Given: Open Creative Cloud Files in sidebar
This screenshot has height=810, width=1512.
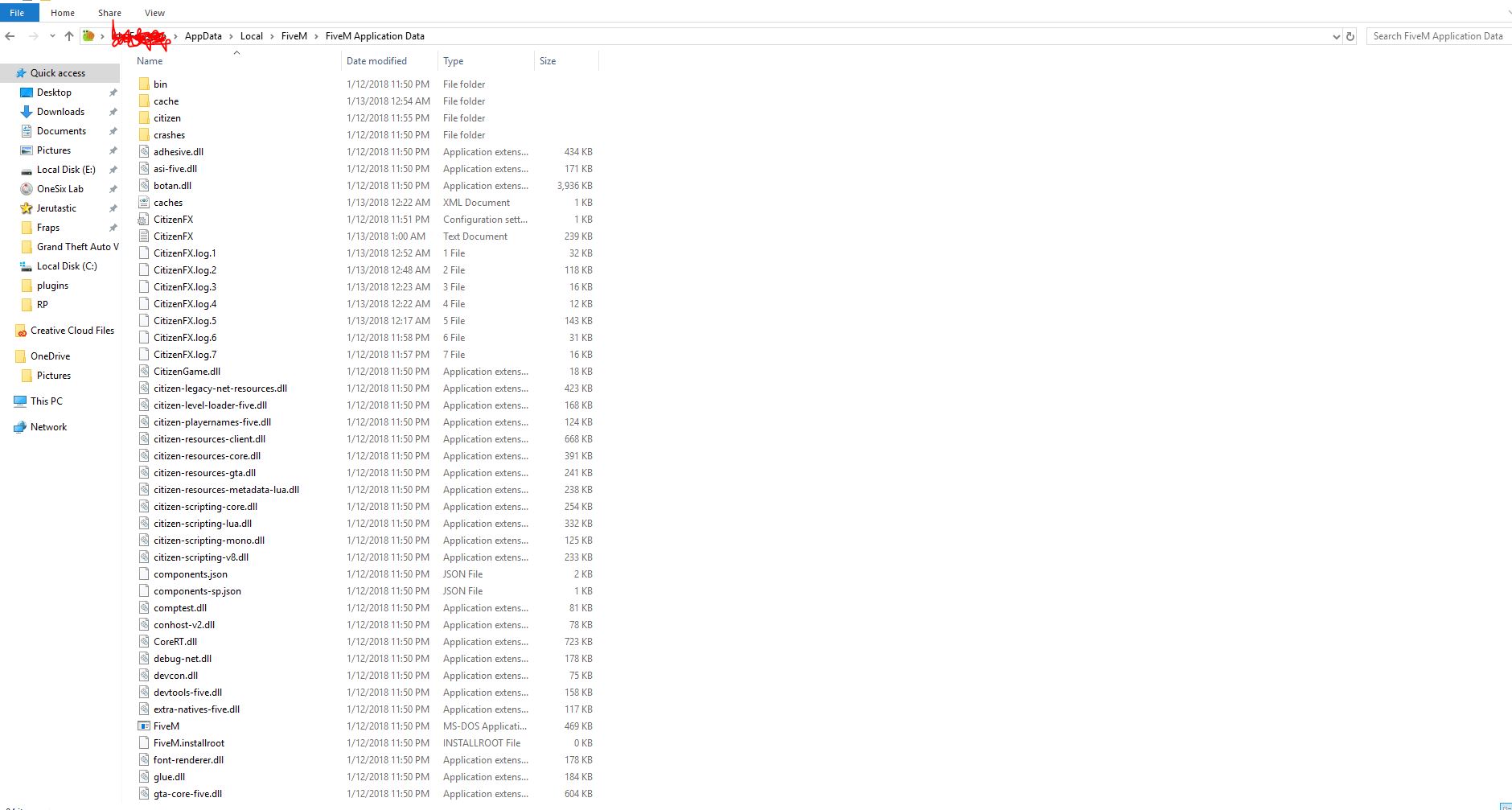Looking at the screenshot, I should (x=72, y=331).
